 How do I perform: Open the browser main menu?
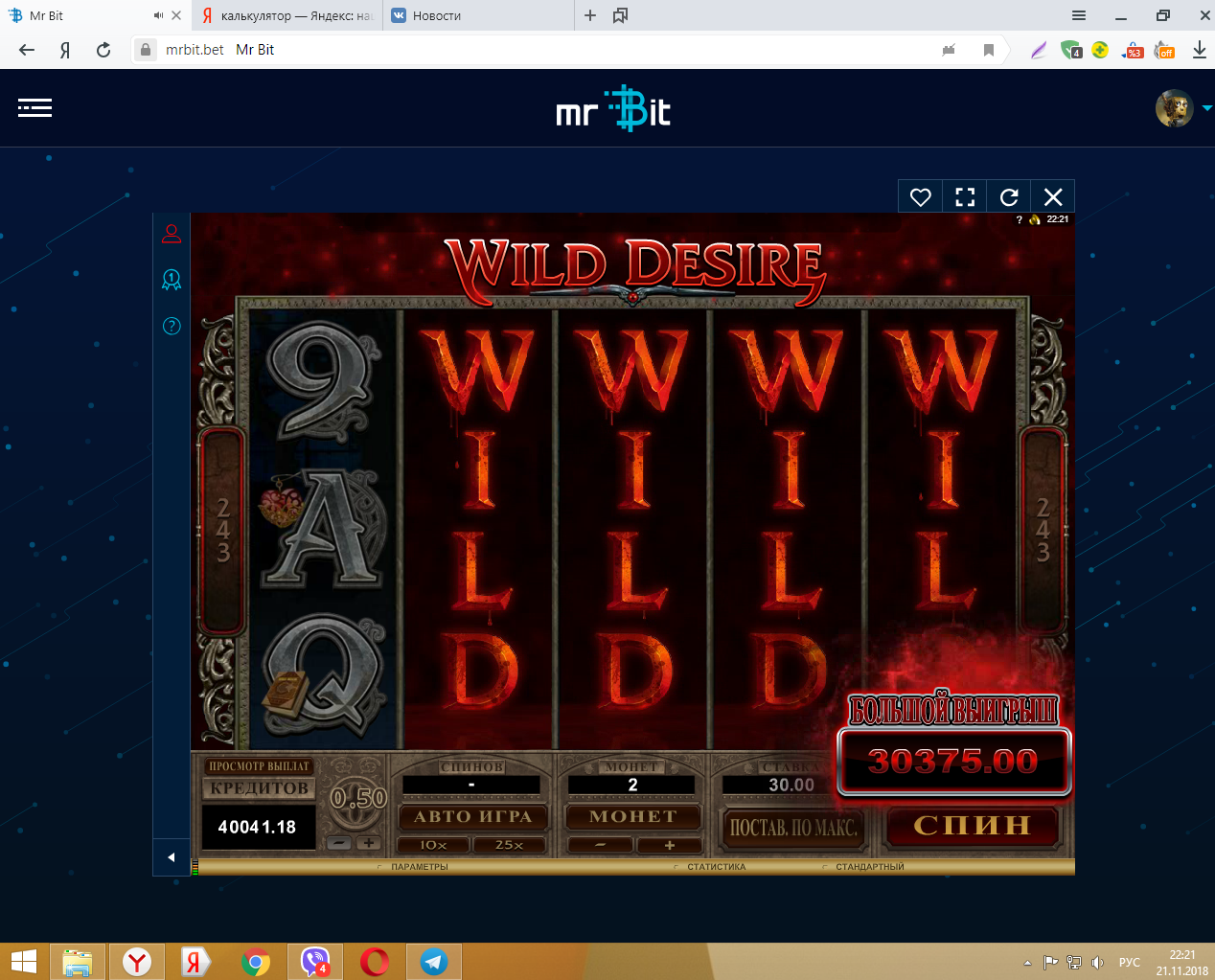pos(1079,15)
